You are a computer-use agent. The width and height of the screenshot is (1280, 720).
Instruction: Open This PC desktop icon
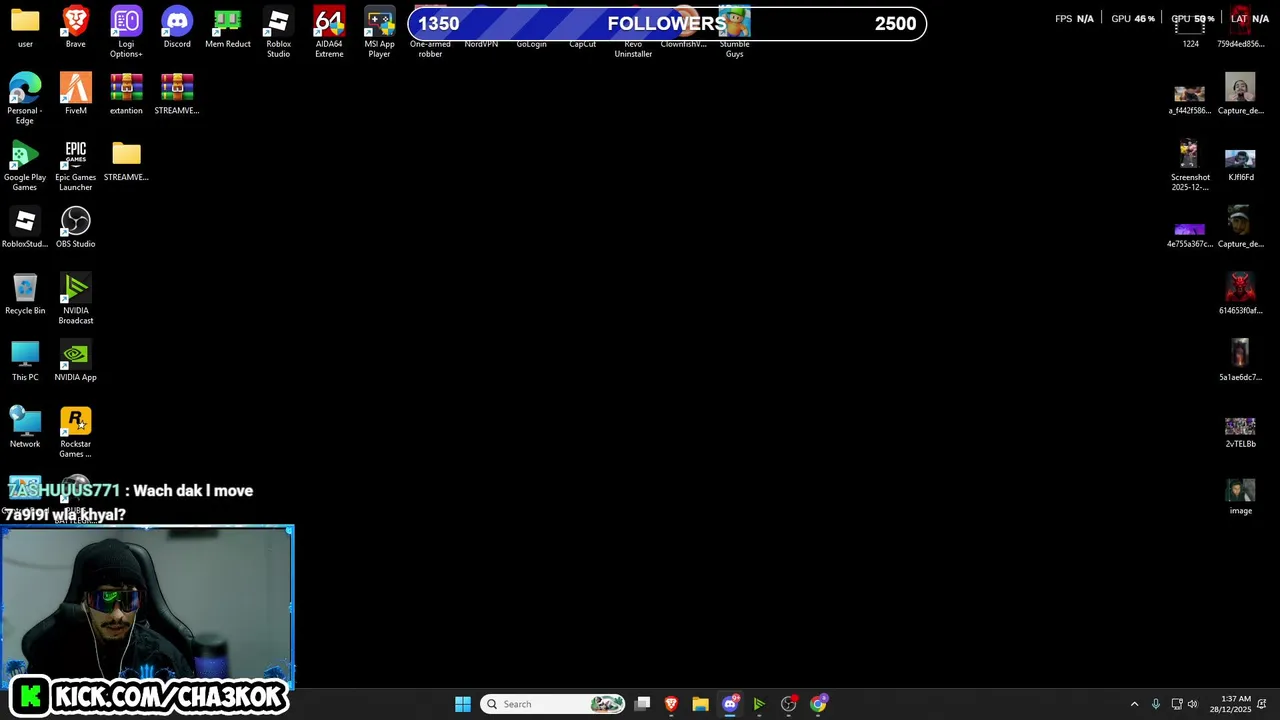(x=25, y=360)
